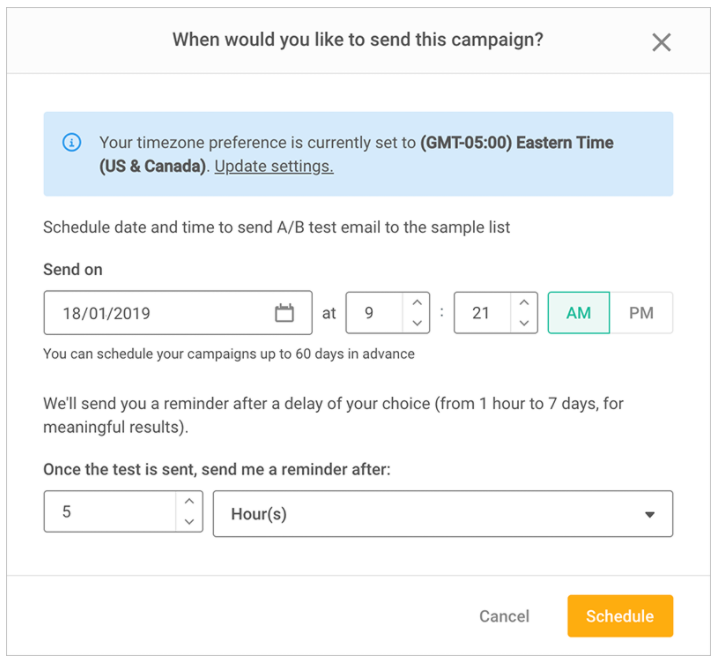Focus the hour input showing 9
Viewport: 720px width, 666px height.
tap(374, 313)
